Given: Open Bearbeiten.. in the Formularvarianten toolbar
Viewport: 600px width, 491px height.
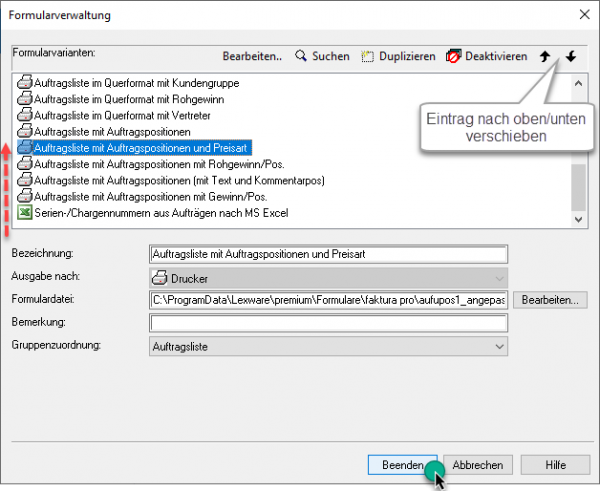Looking at the screenshot, I should coord(252,56).
